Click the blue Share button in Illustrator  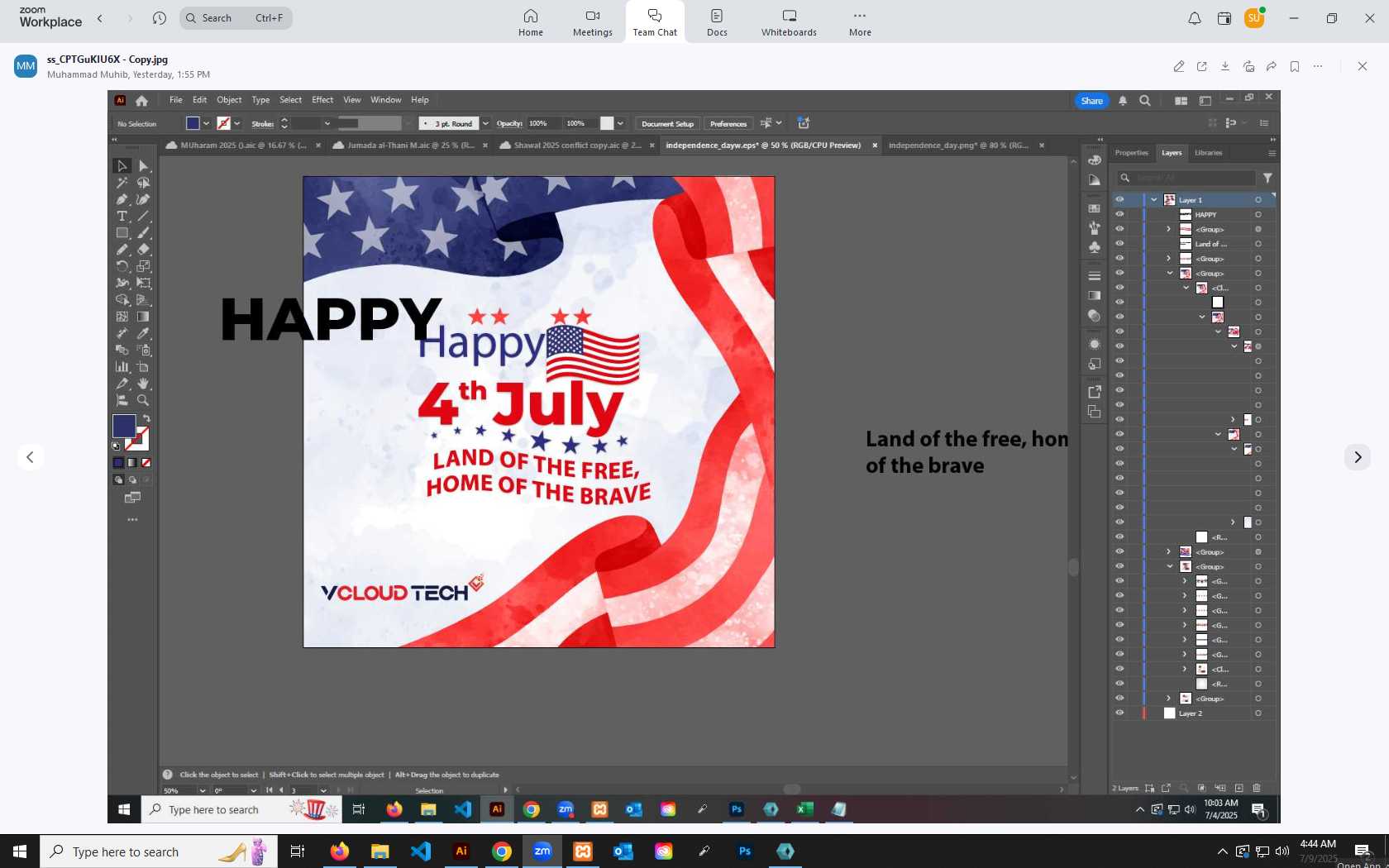tap(1091, 101)
